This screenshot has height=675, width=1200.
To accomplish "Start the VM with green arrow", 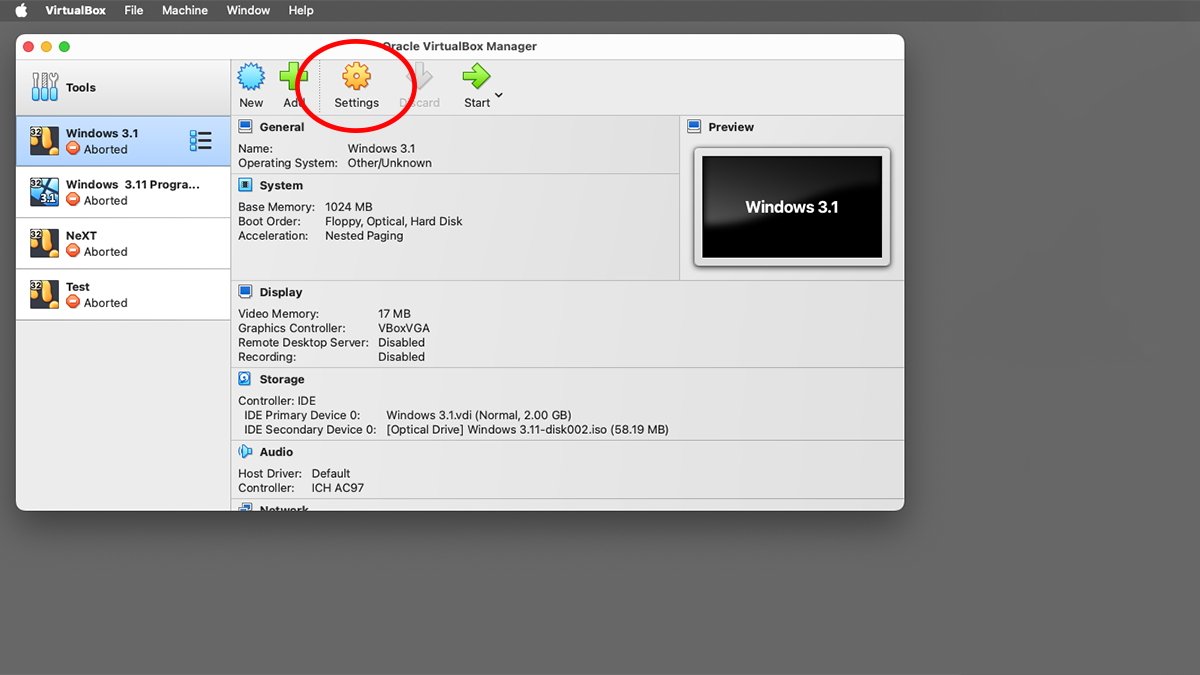I will pyautogui.click(x=477, y=77).
